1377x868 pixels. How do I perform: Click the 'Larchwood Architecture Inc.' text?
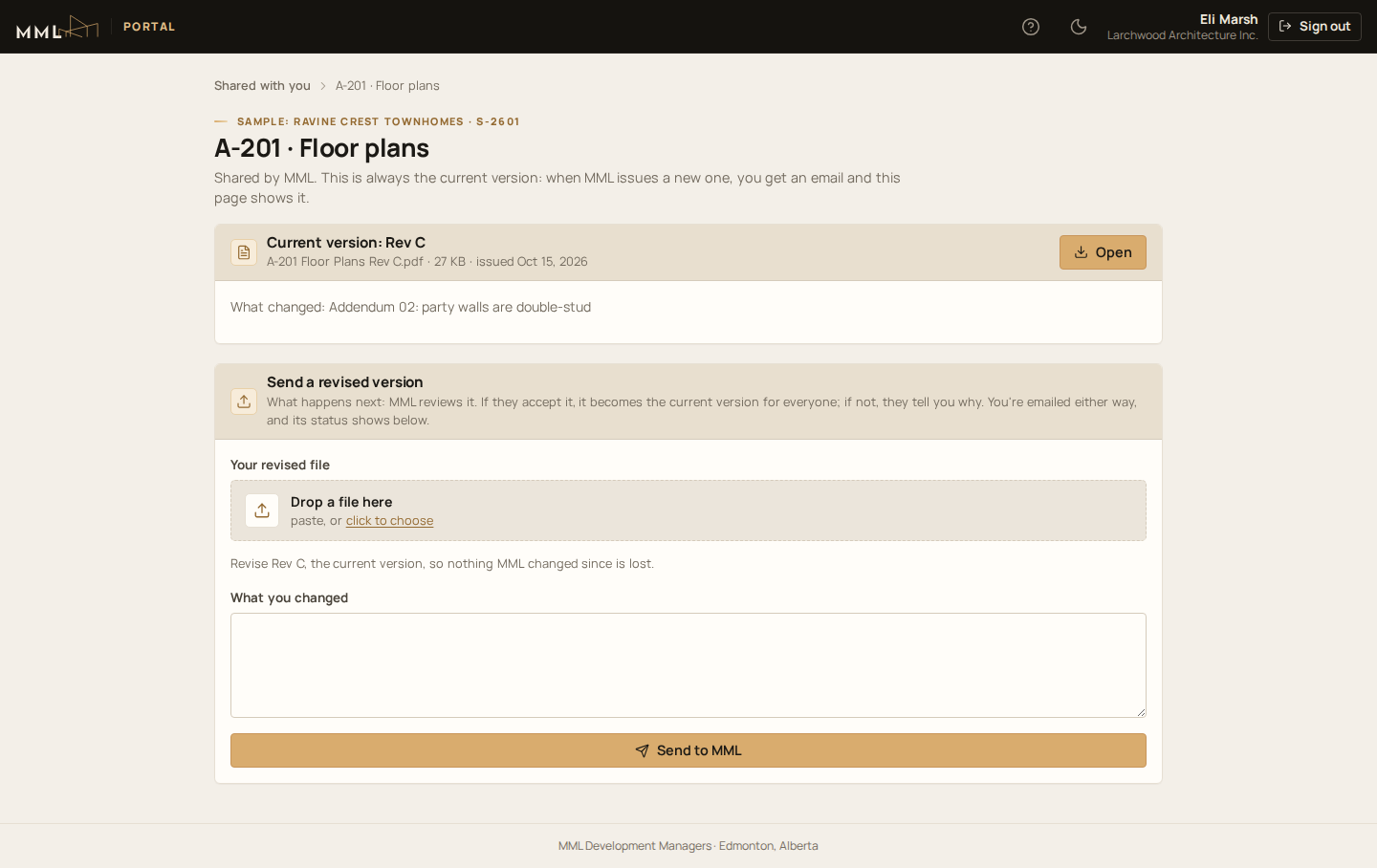[x=1183, y=35]
